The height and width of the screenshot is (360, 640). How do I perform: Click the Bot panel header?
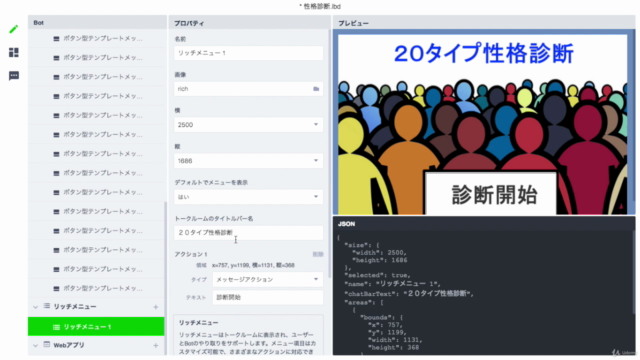(x=97, y=23)
